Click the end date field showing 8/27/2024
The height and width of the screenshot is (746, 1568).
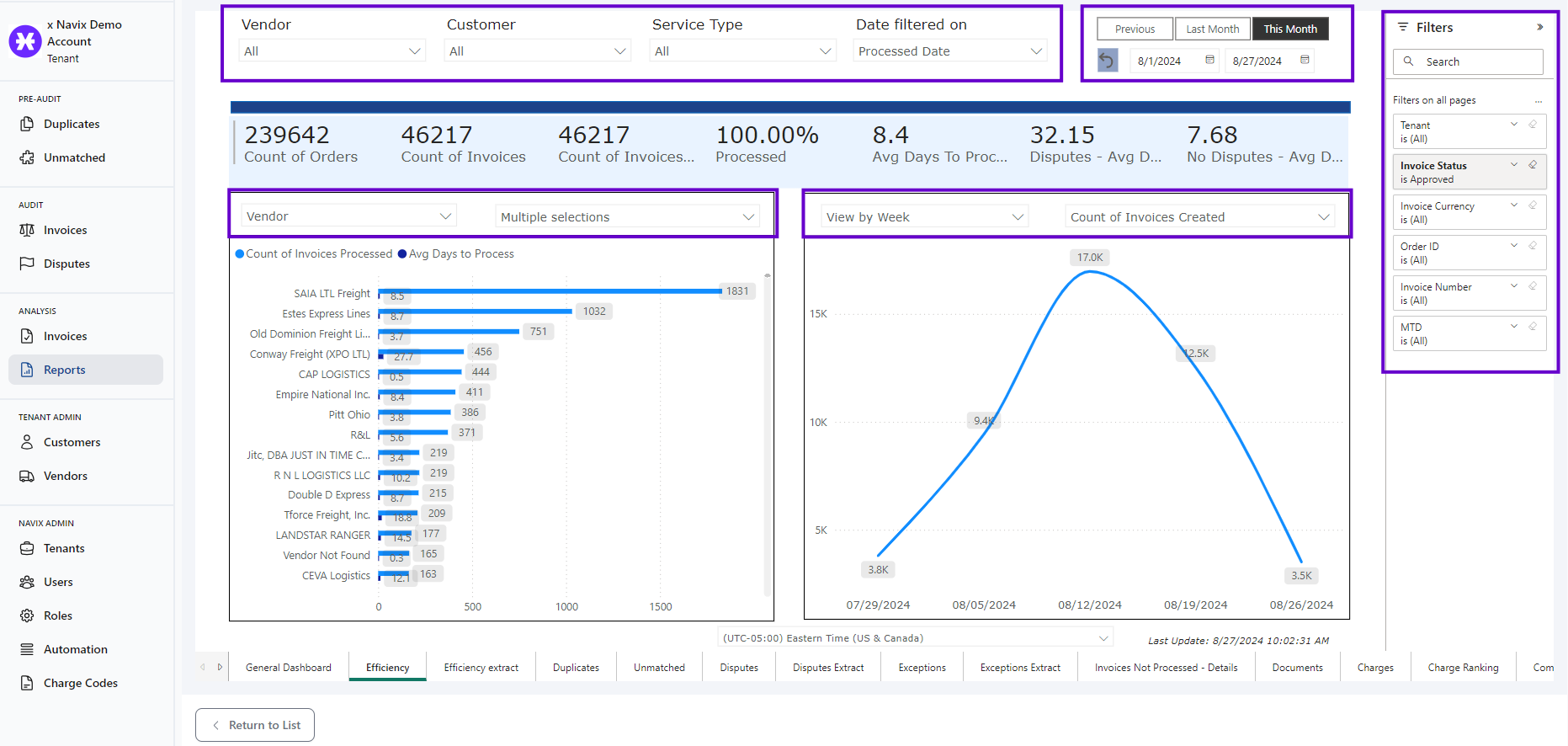point(1269,61)
